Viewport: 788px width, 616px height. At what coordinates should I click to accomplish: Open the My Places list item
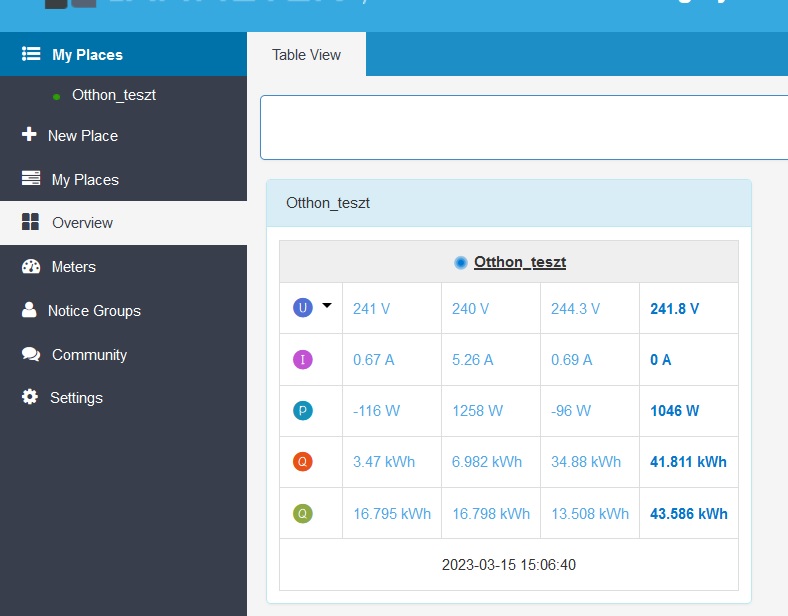coord(85,180)
